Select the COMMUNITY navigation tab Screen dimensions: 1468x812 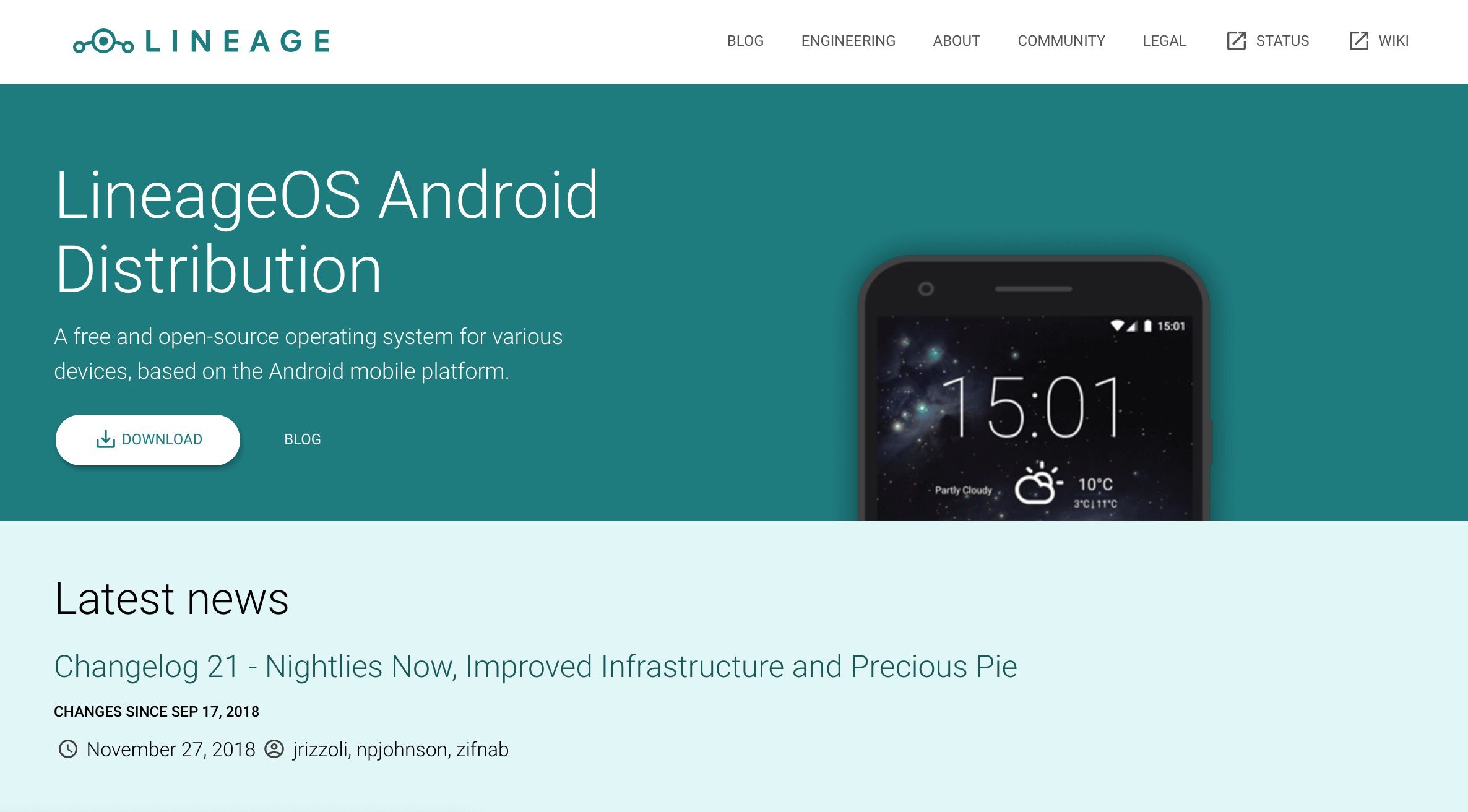(x=1062, y=41)
